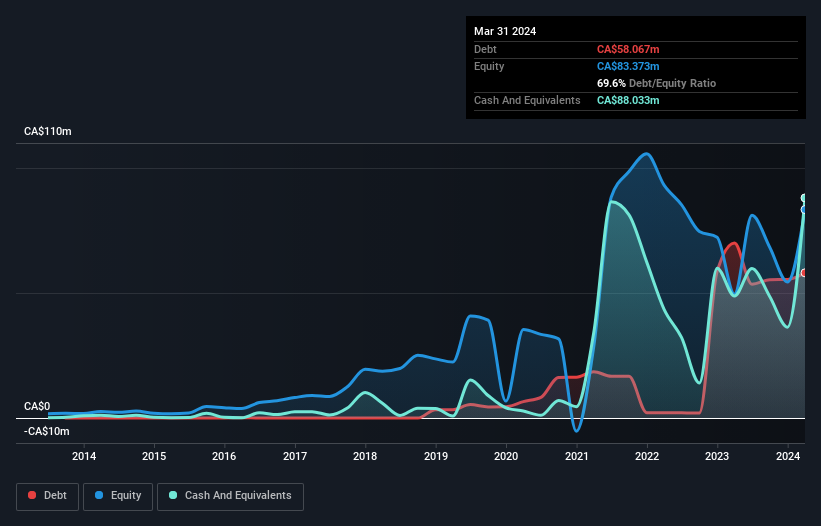
Task: Click the 2014 x-axis label
Action: tap(84, 456)
